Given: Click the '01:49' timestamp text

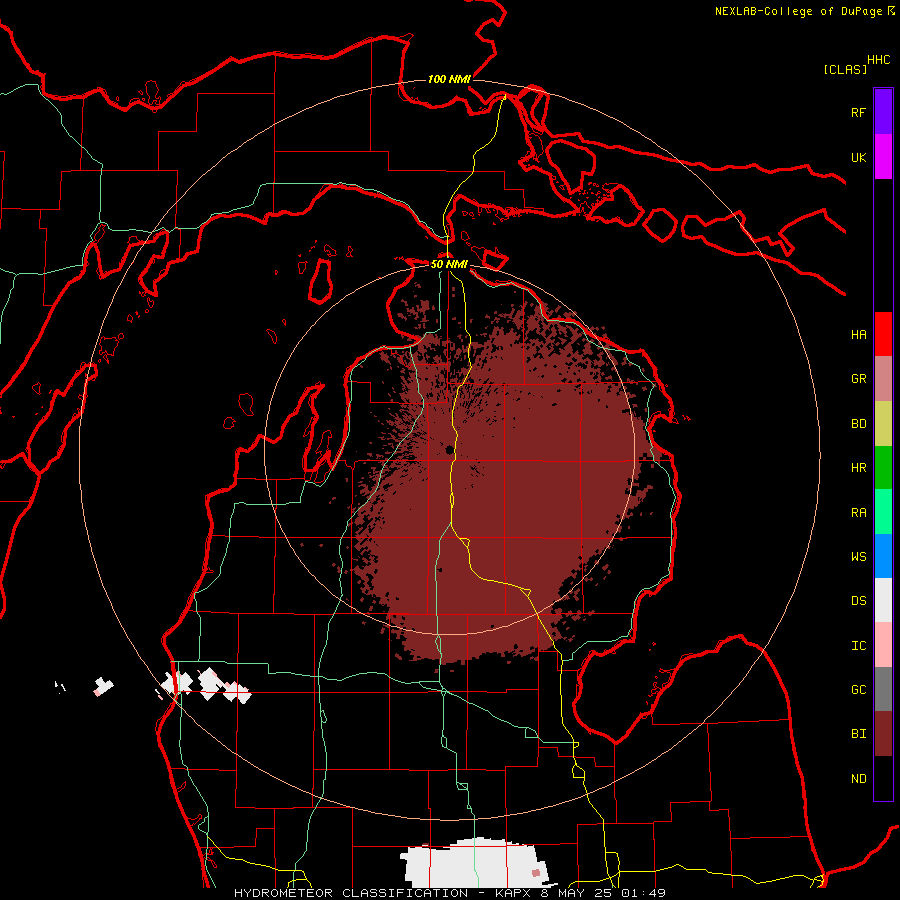Looking at the screenshot, I should (x=643, y=893).
